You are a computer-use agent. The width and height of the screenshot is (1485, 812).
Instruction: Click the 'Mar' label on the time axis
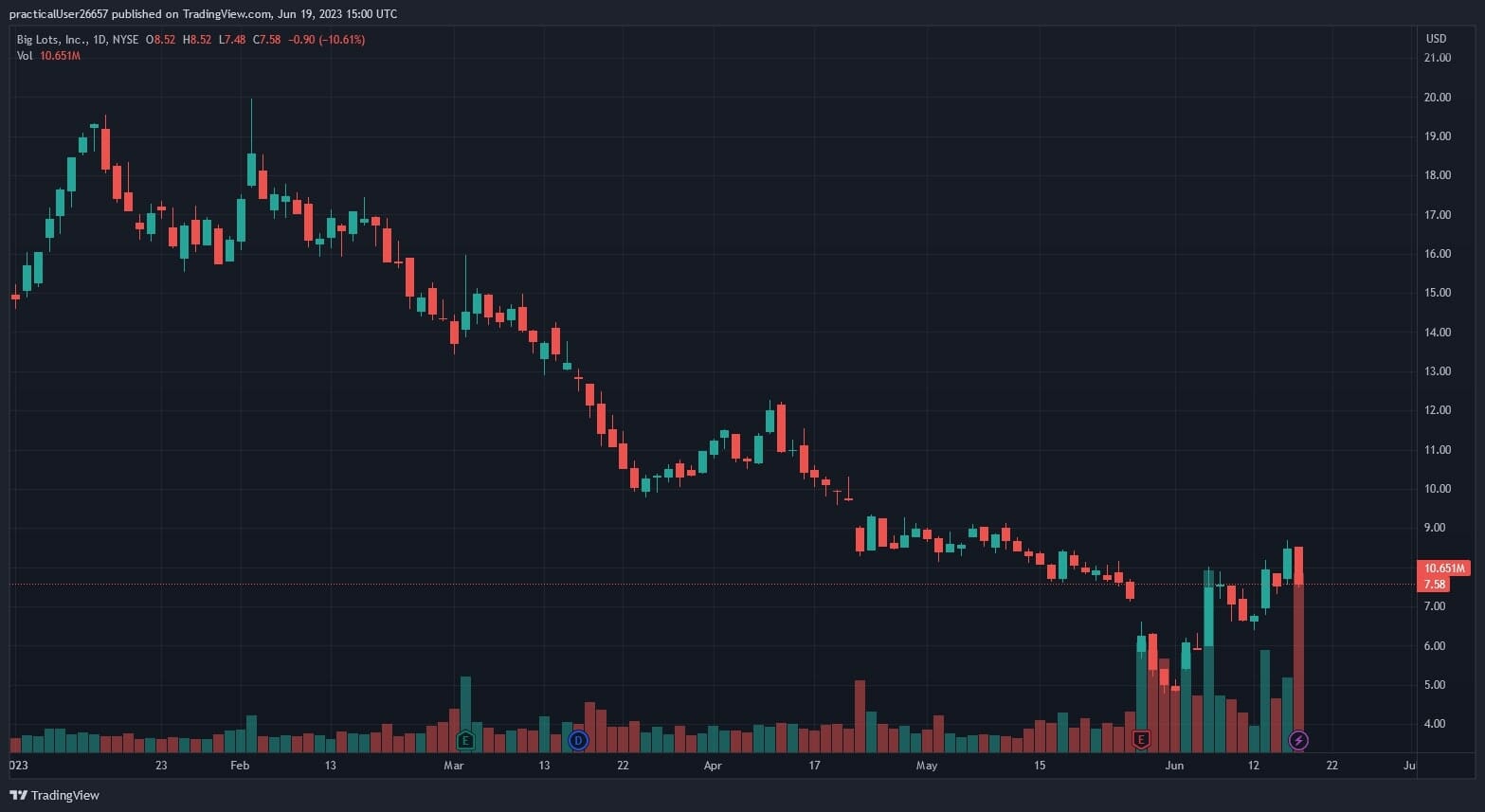coord(454,766)
